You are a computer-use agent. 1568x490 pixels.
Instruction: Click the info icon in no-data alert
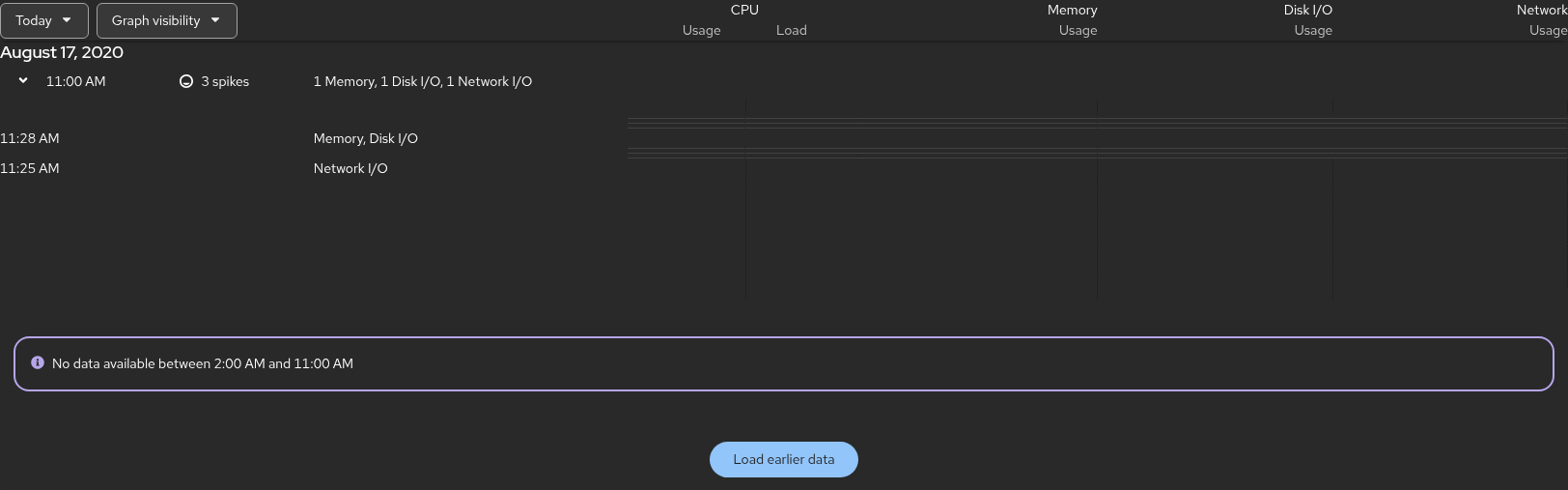[x=38, y=362]
